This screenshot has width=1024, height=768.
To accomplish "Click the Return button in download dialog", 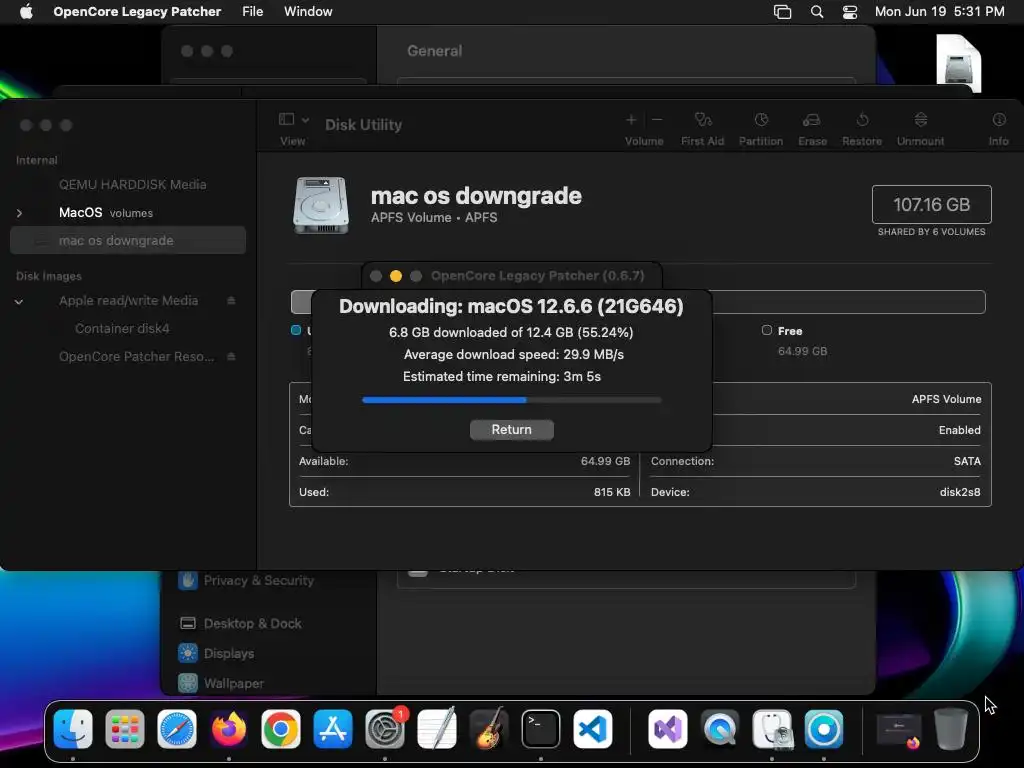I will pyautogui.click(x=511, y=429).
